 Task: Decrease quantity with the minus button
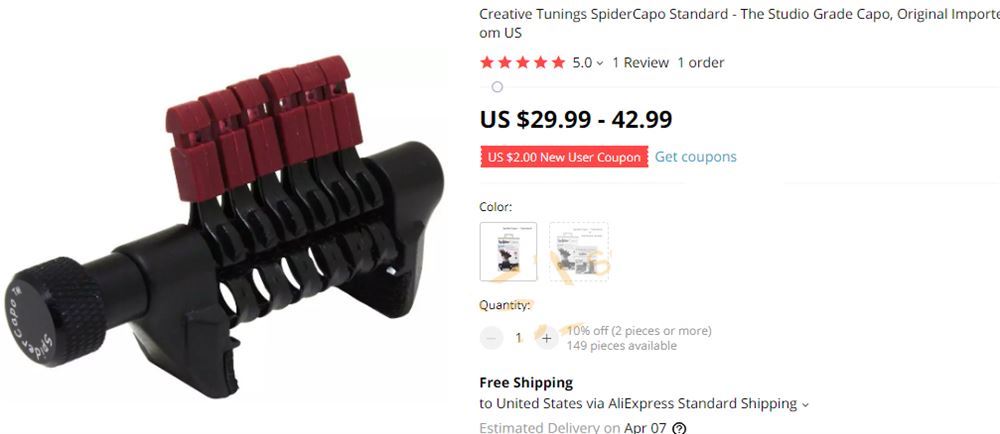491,338
